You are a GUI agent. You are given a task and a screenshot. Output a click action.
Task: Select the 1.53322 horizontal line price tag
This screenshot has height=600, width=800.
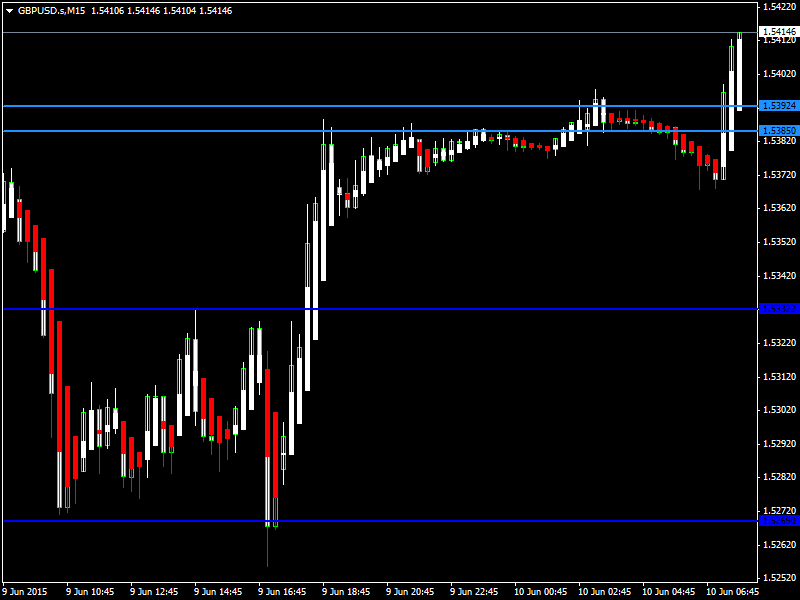778,308
